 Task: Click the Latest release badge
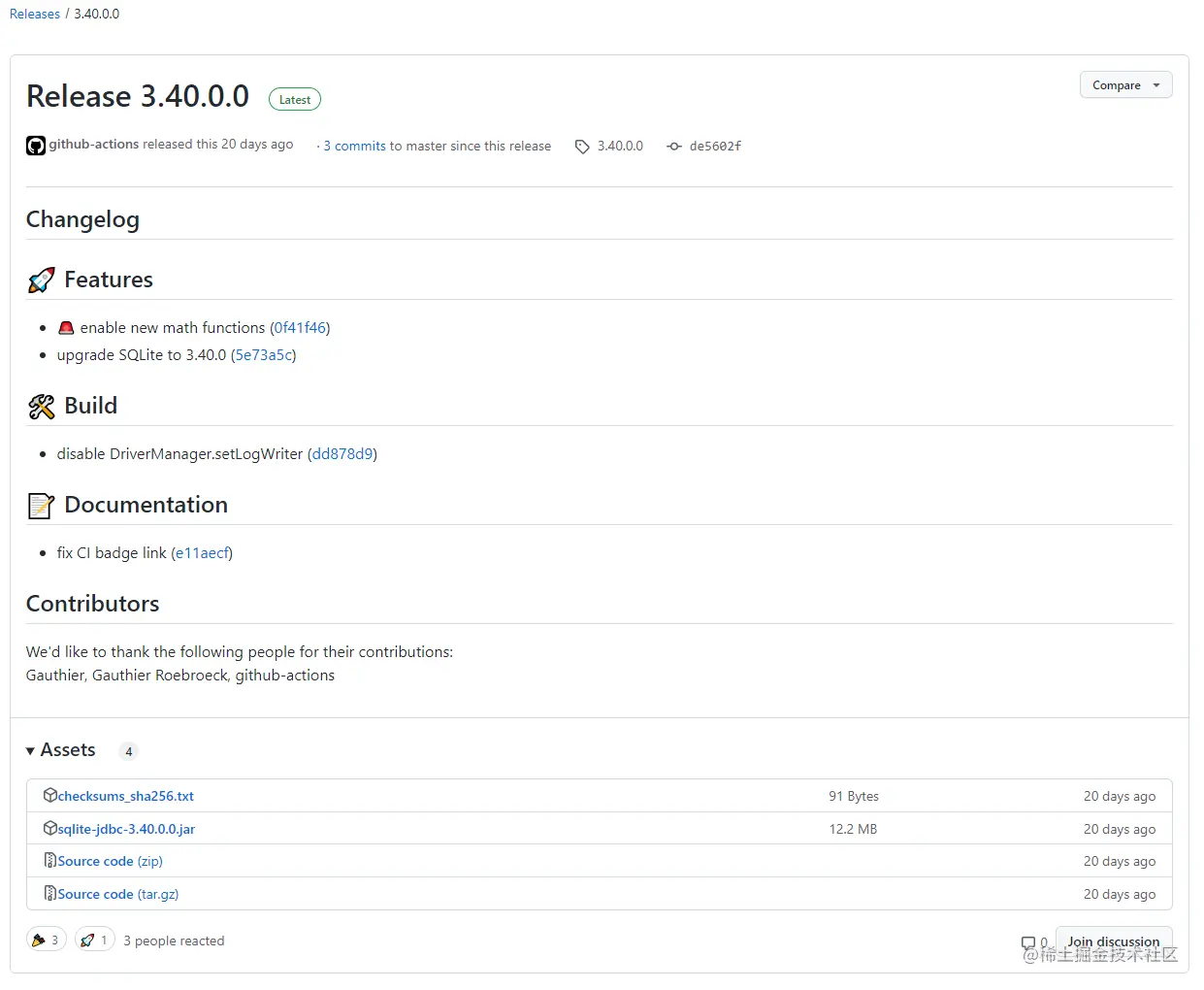(295, 99)
